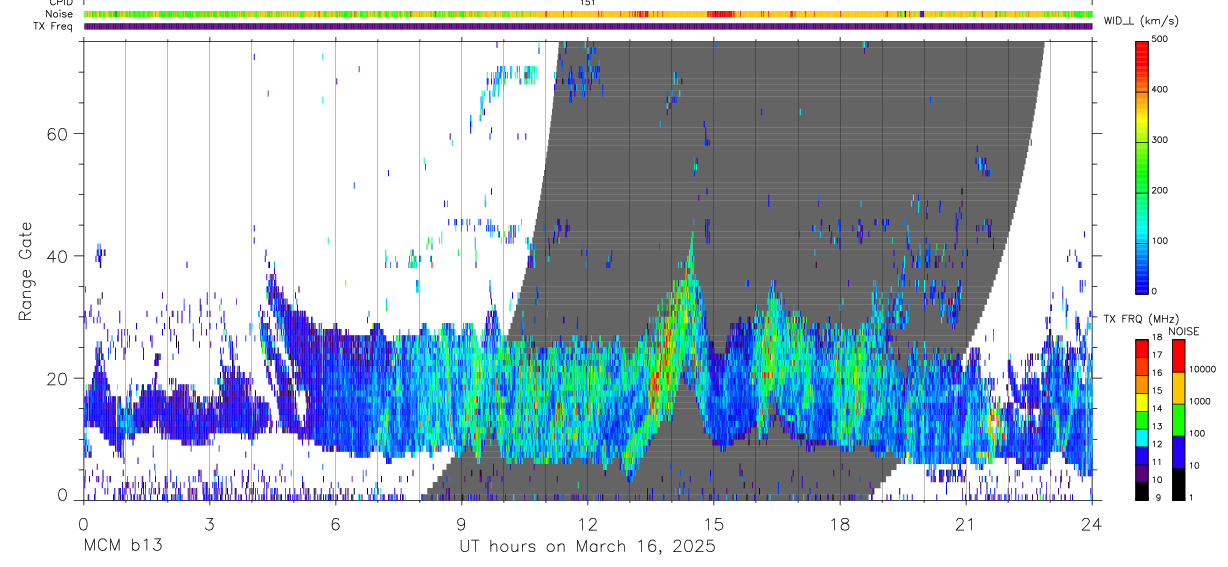Image resolution: width=1228 pixels, height=567 pixels.
Task: Click the '1' tick at the NOISE scale bottom
Action: tap(1193, 498)
